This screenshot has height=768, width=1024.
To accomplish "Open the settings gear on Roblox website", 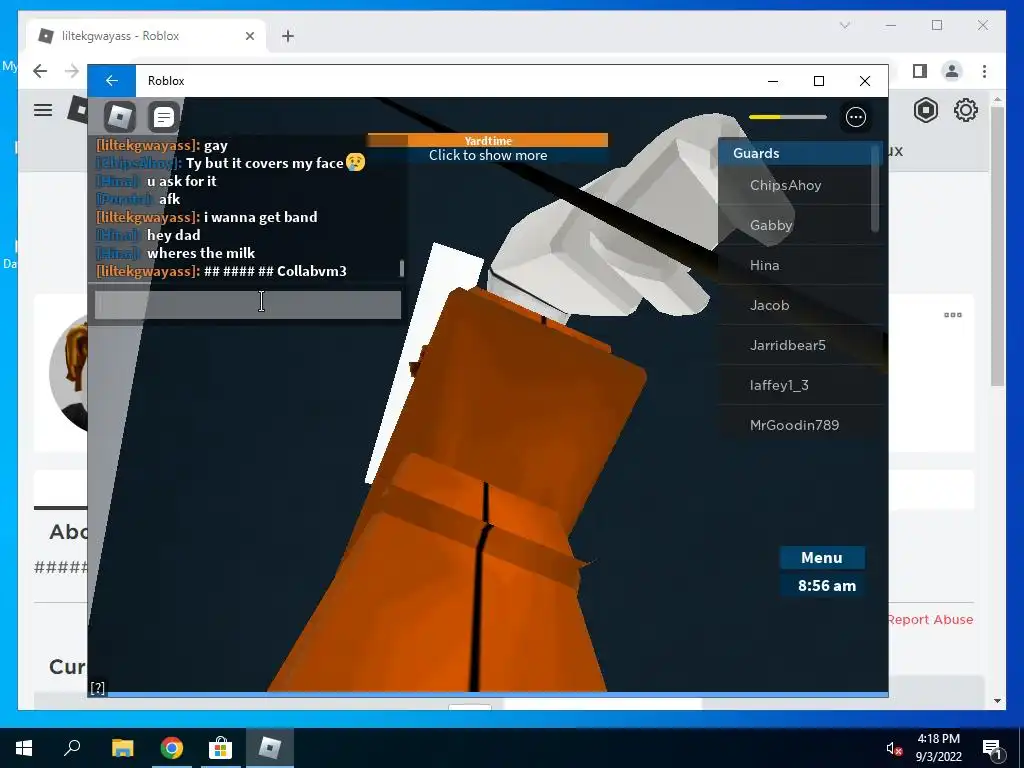I will (x=966, y=110).
